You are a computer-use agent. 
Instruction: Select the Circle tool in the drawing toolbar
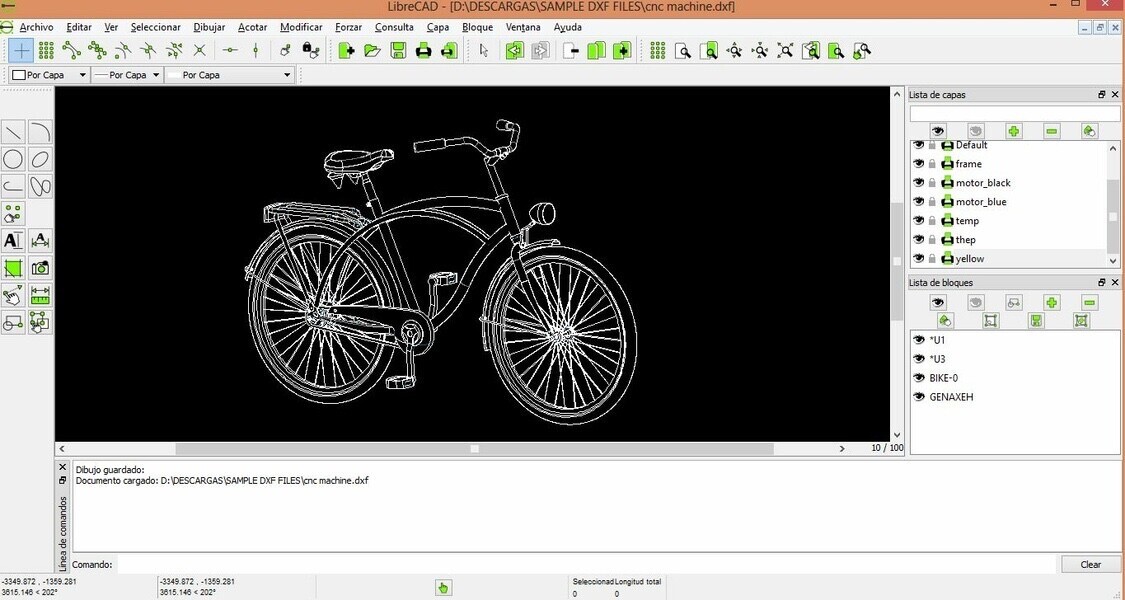click(x=13, y=158)
